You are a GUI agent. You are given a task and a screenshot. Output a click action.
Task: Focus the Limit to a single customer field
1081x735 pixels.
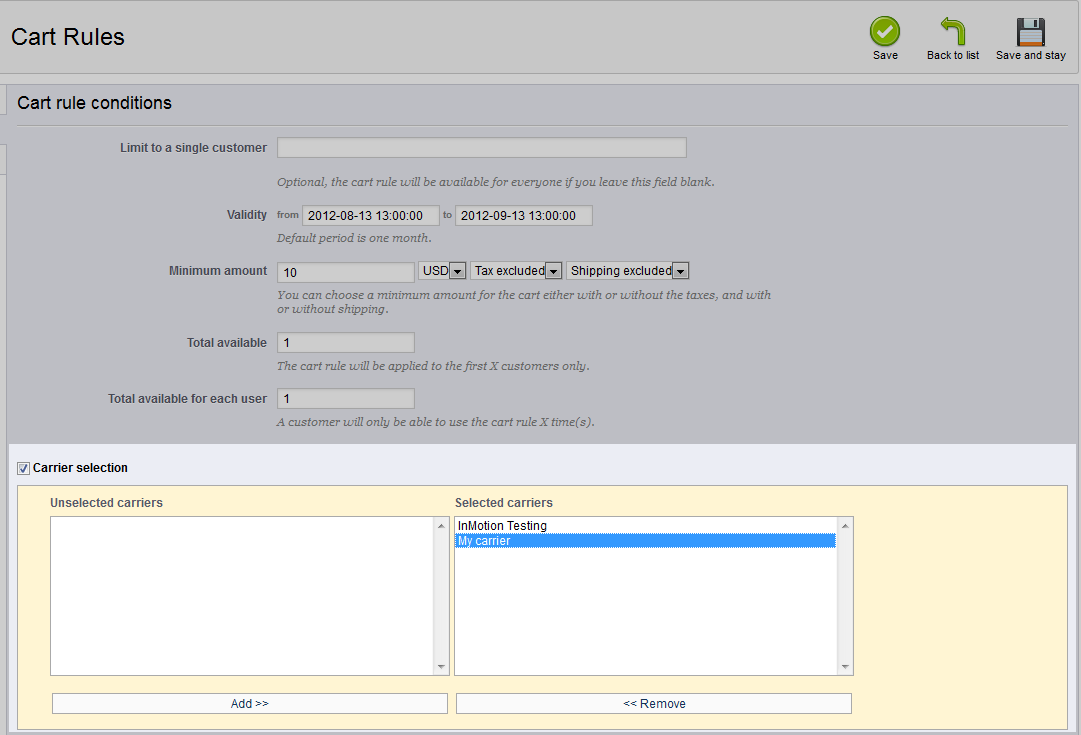482,148
